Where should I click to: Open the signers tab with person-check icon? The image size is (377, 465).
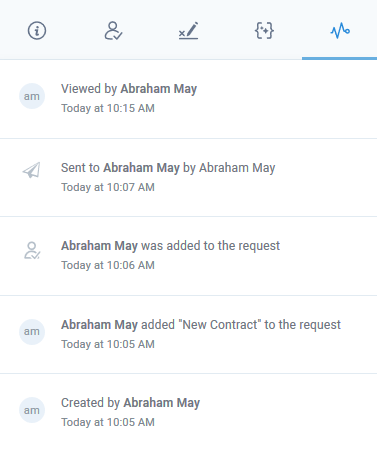(113, 31)
